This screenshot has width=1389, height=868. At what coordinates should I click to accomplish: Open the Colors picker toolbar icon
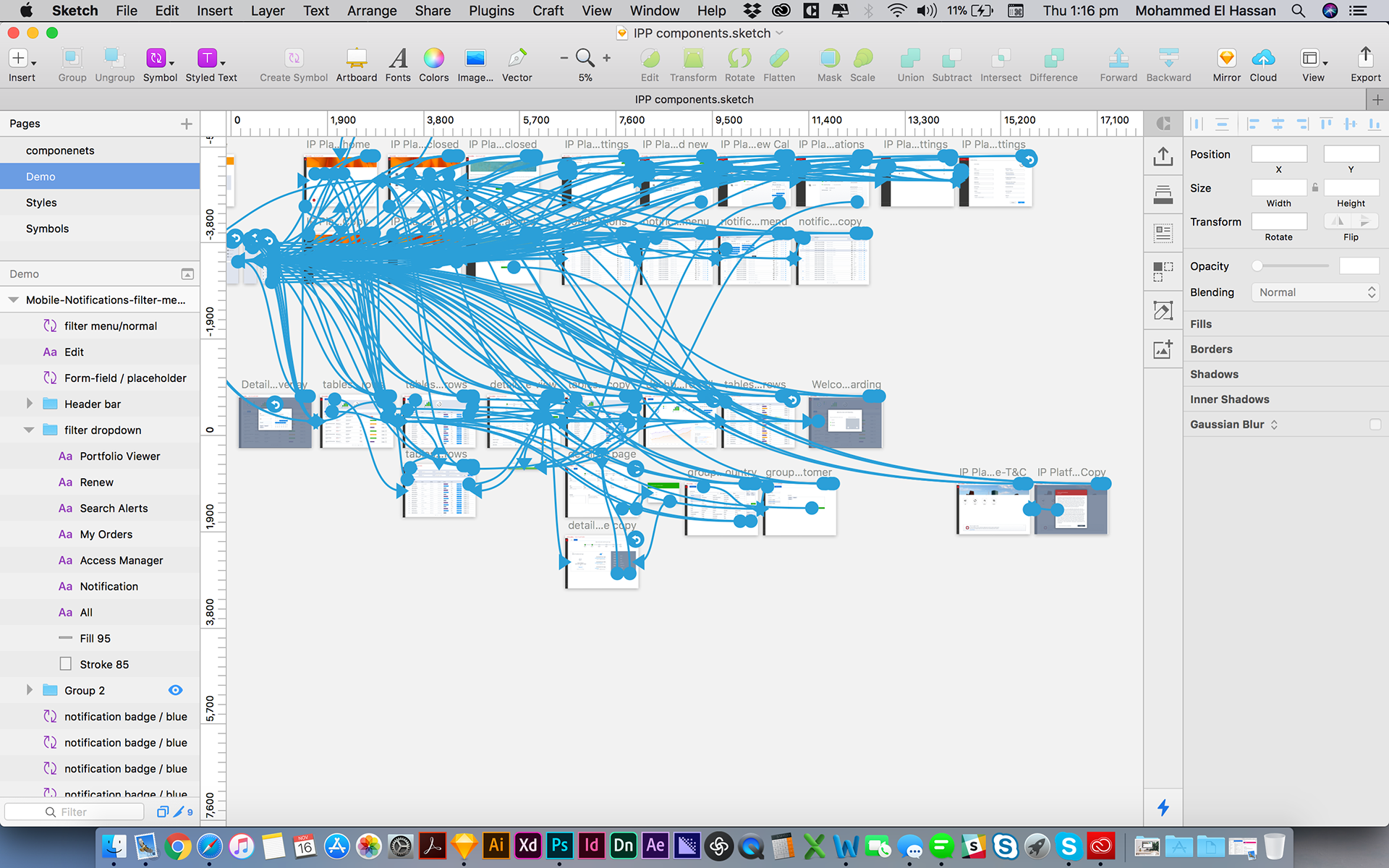[x=433, y=59]
